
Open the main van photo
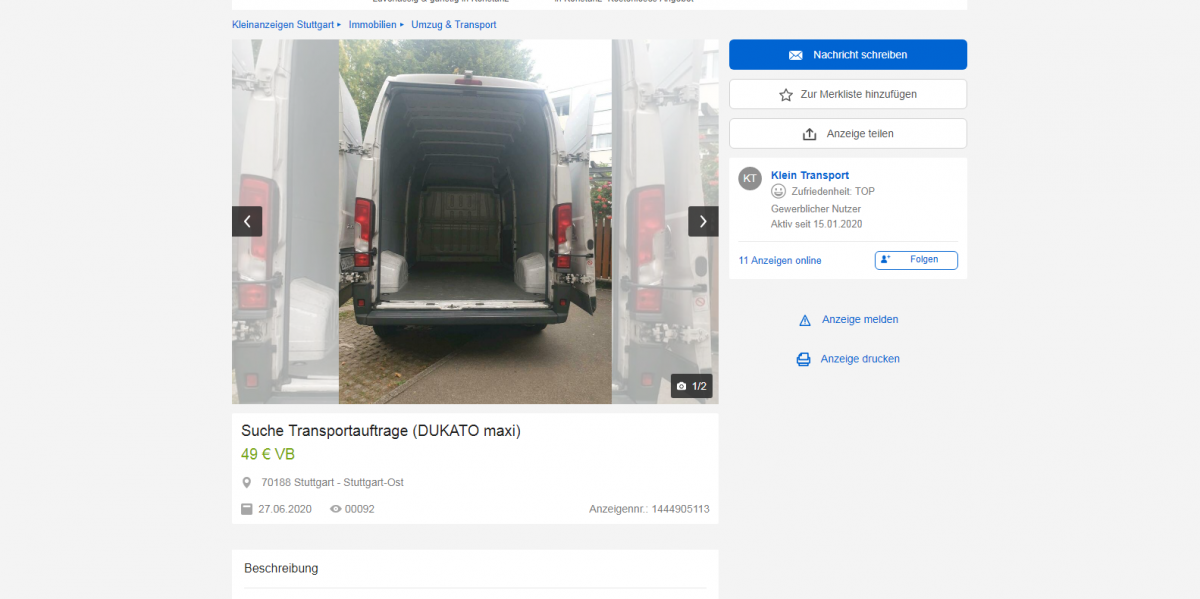[475, 222]
